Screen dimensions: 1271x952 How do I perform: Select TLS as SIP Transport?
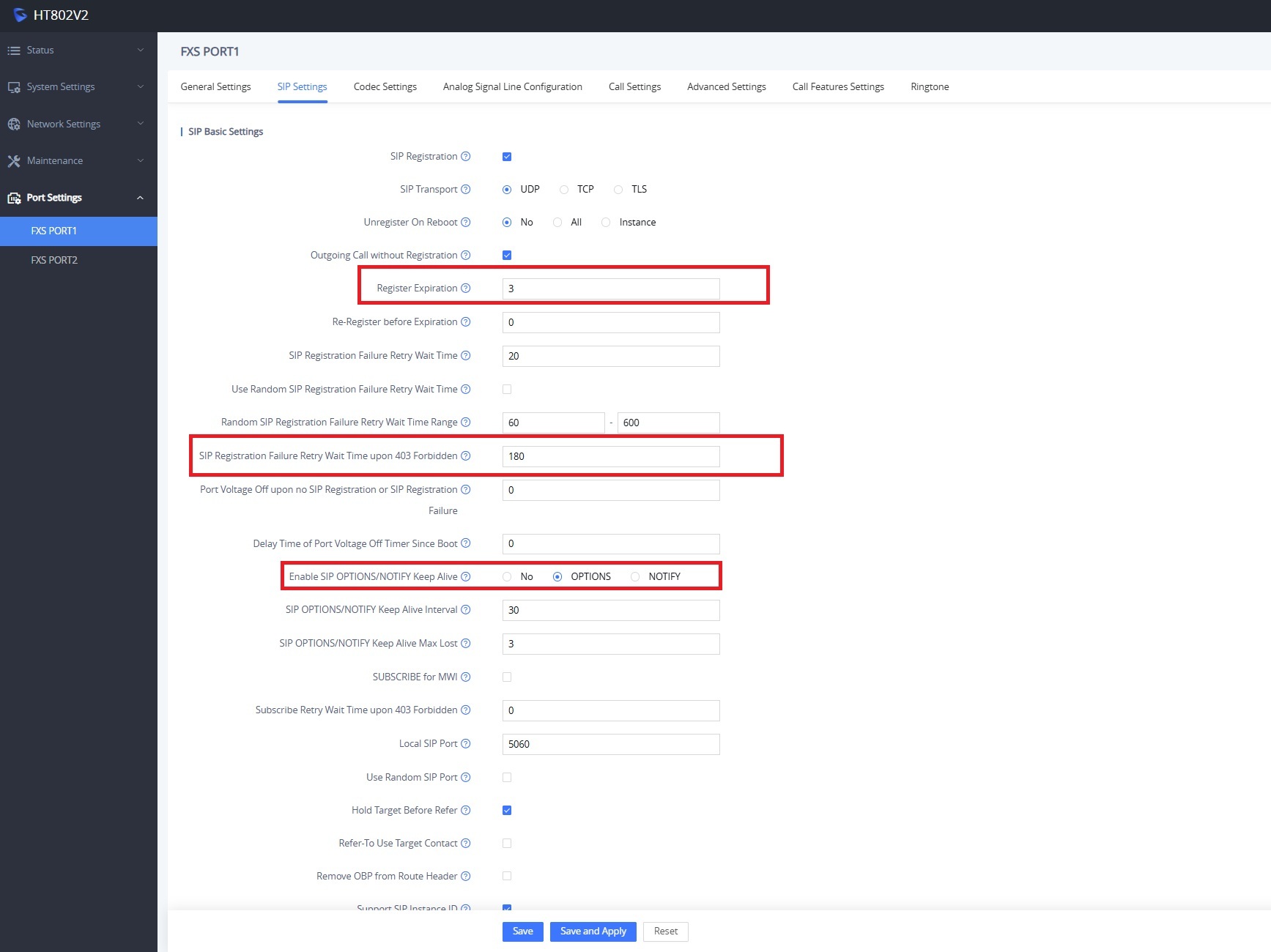point(619,190)
